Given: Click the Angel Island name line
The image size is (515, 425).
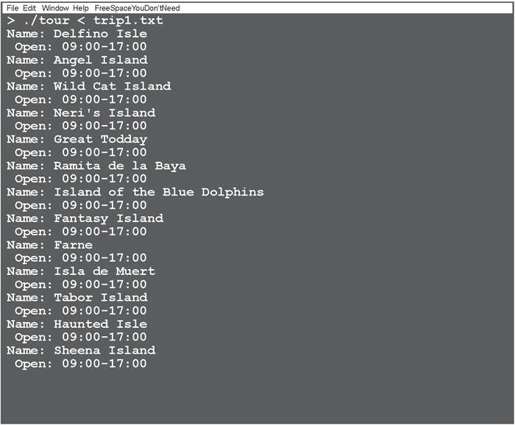Looking at the screenshot, I should click(77, 60).
